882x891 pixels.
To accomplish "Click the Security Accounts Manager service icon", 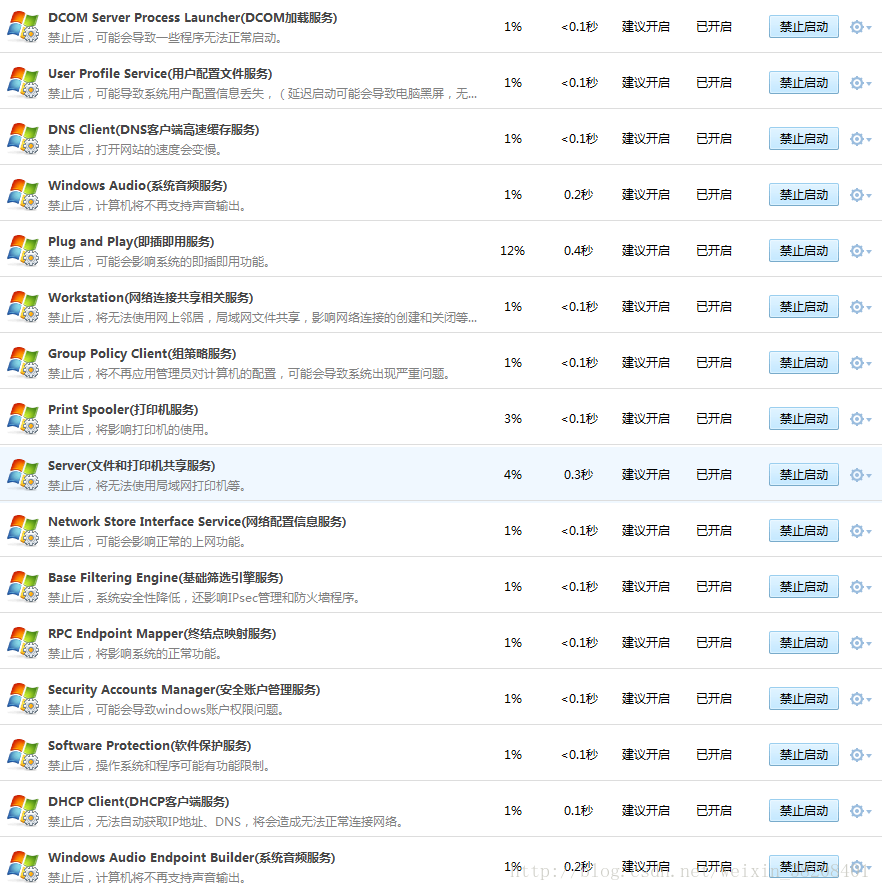I will 23,699.
